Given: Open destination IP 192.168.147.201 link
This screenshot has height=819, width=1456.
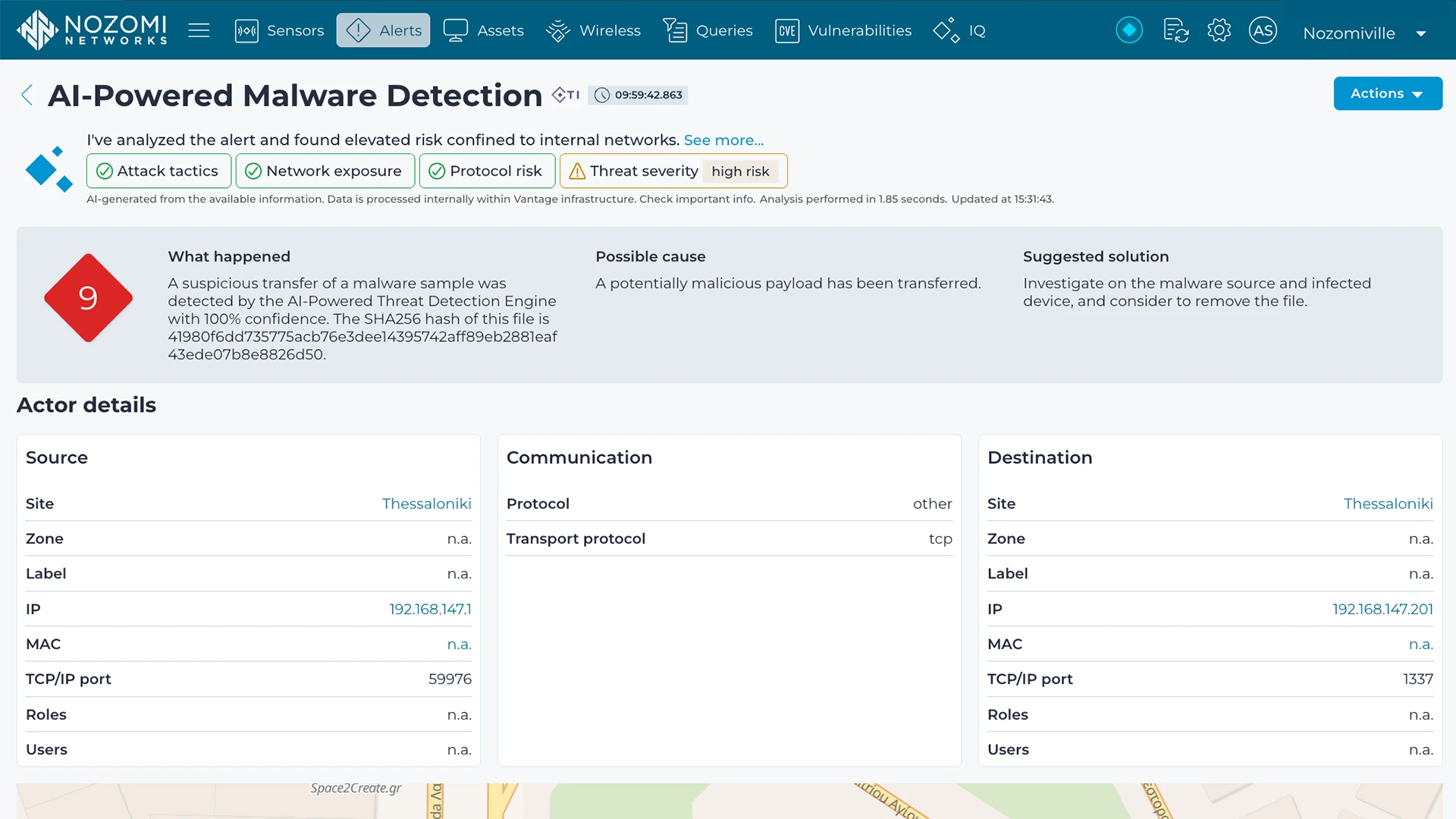Looking at the screenshot, I should click(1382, 609).
